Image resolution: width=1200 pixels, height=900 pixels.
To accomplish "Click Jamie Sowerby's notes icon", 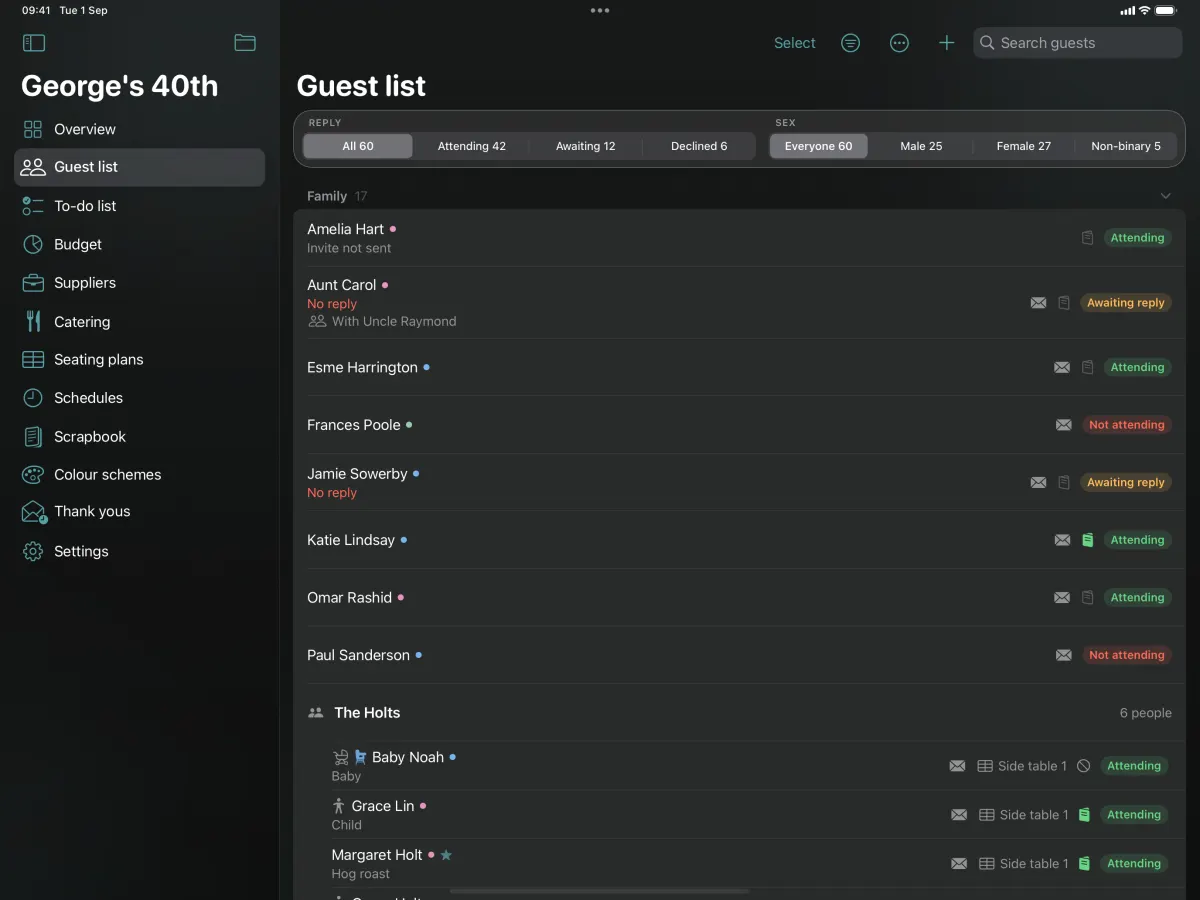I will point(1065,482).
